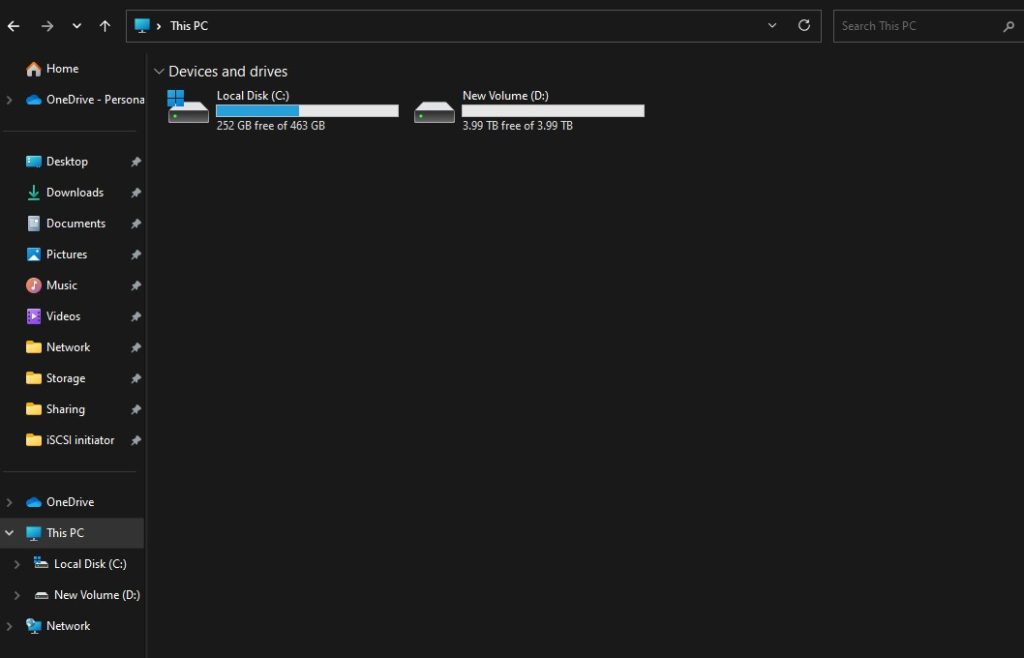Select the Local Disk (C:) drive icon
The width and height of the screenshot is (1024, 658).
188,108
